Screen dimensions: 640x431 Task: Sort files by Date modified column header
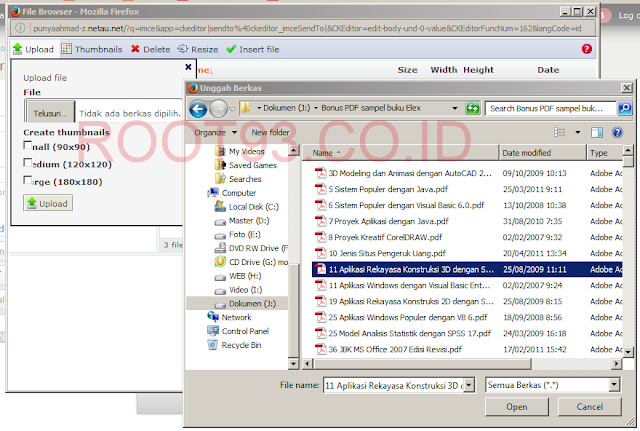(x=543, y=153)
